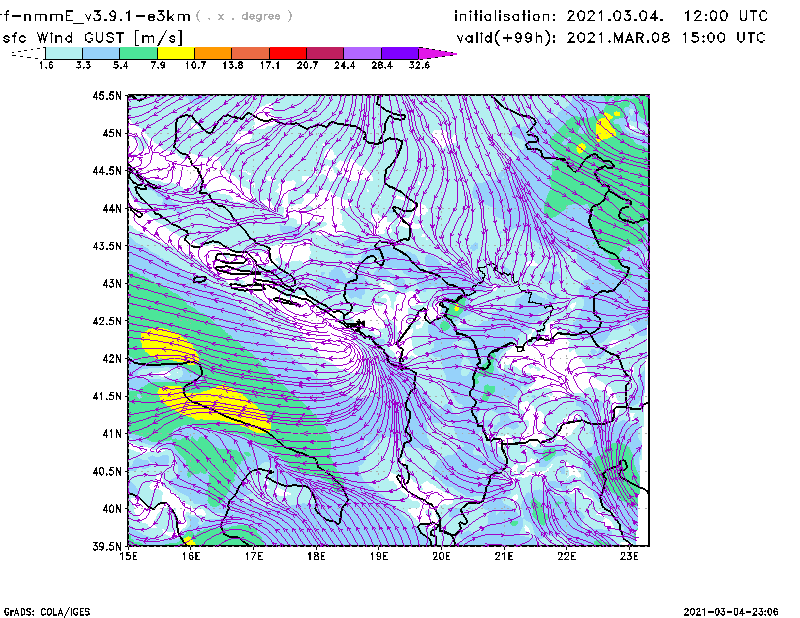Click the 'sfc Wind GUST [m/s]' title

point(93,38)
